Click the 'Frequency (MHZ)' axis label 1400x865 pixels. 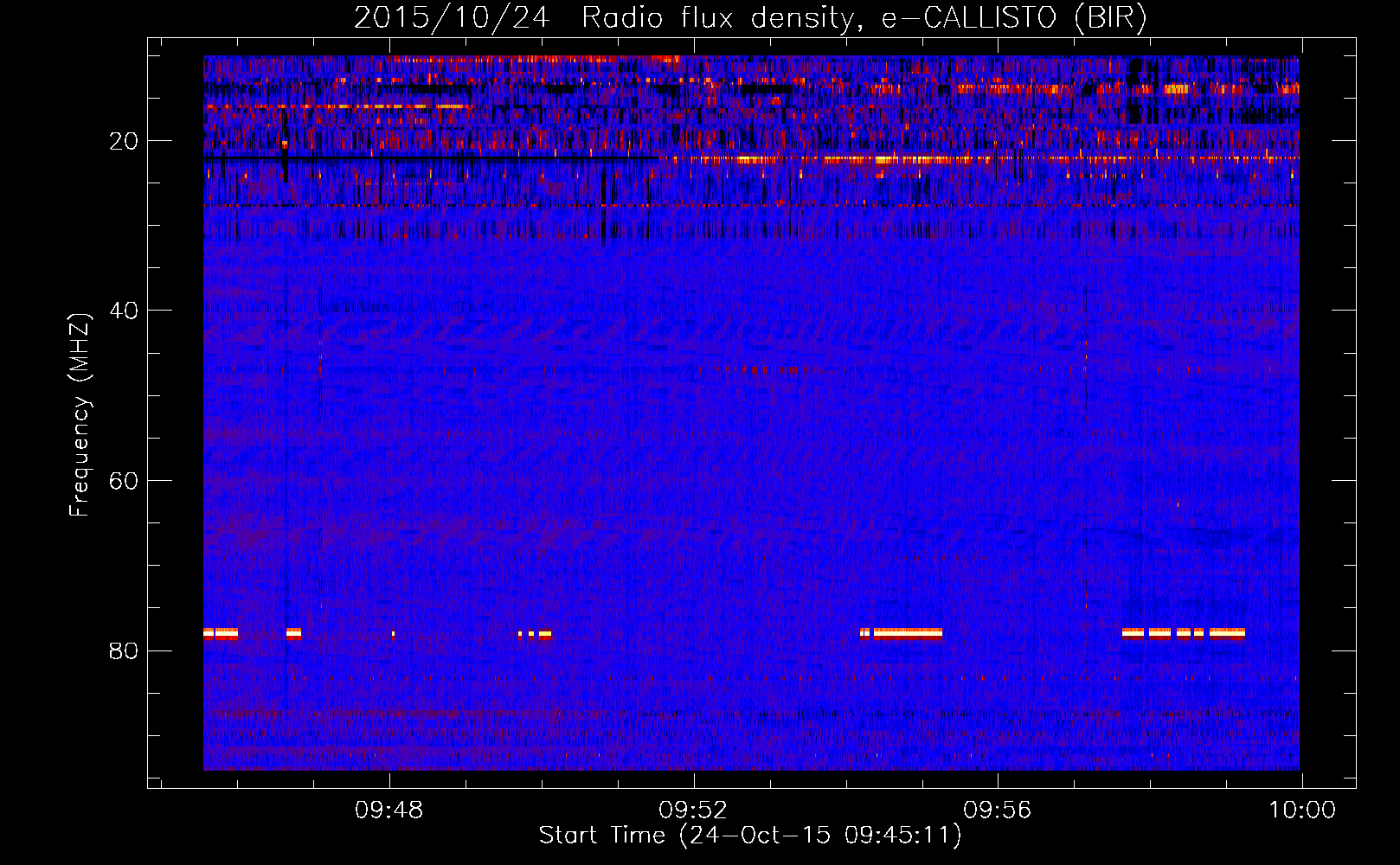click(80, 415)
